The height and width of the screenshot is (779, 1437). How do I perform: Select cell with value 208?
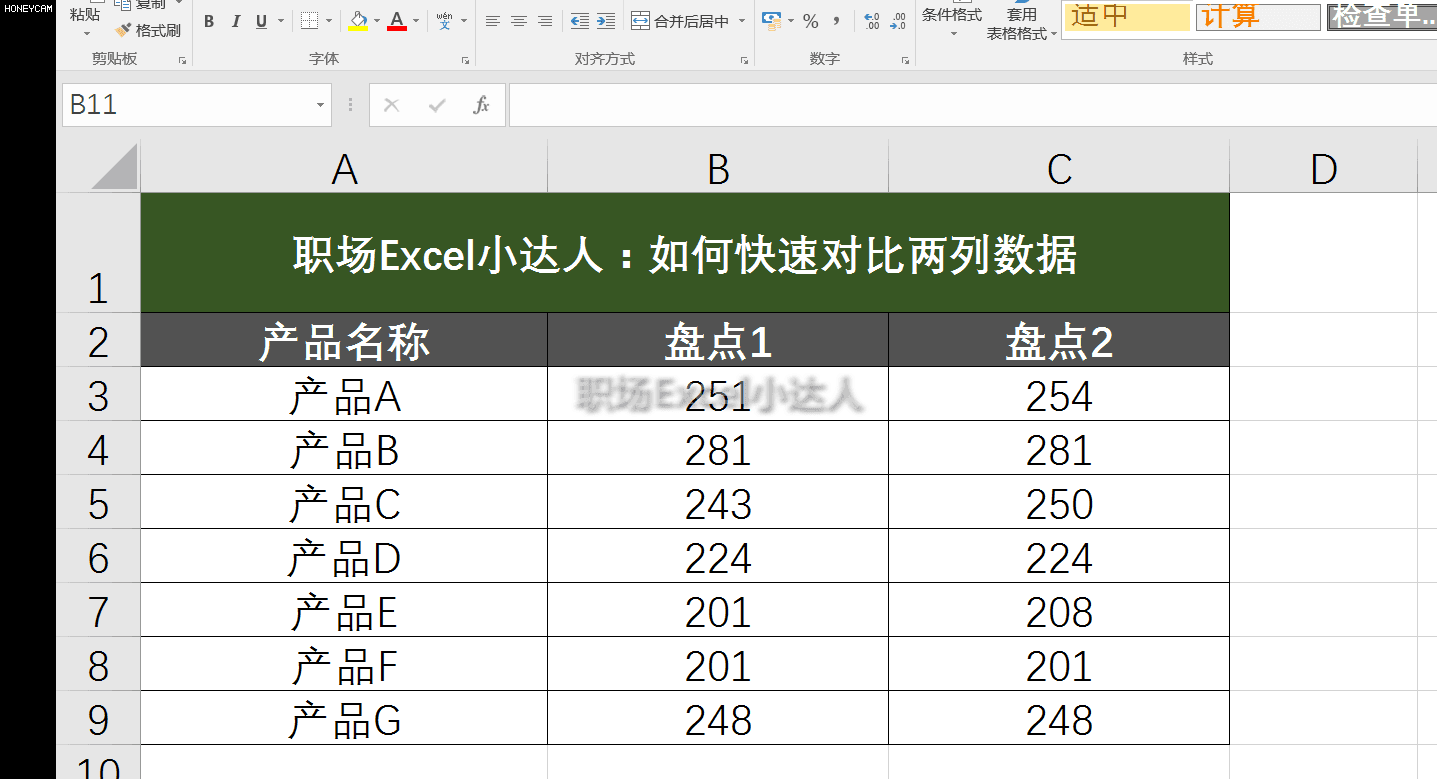point(1059,611)
